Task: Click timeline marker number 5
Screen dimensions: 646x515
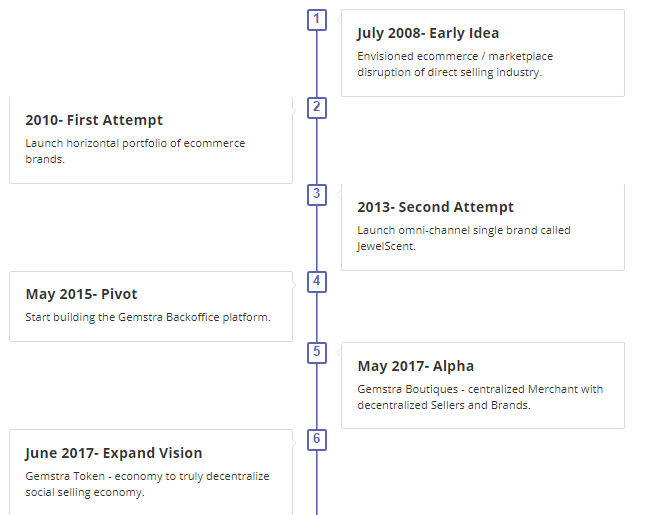Action: point(317,353)
